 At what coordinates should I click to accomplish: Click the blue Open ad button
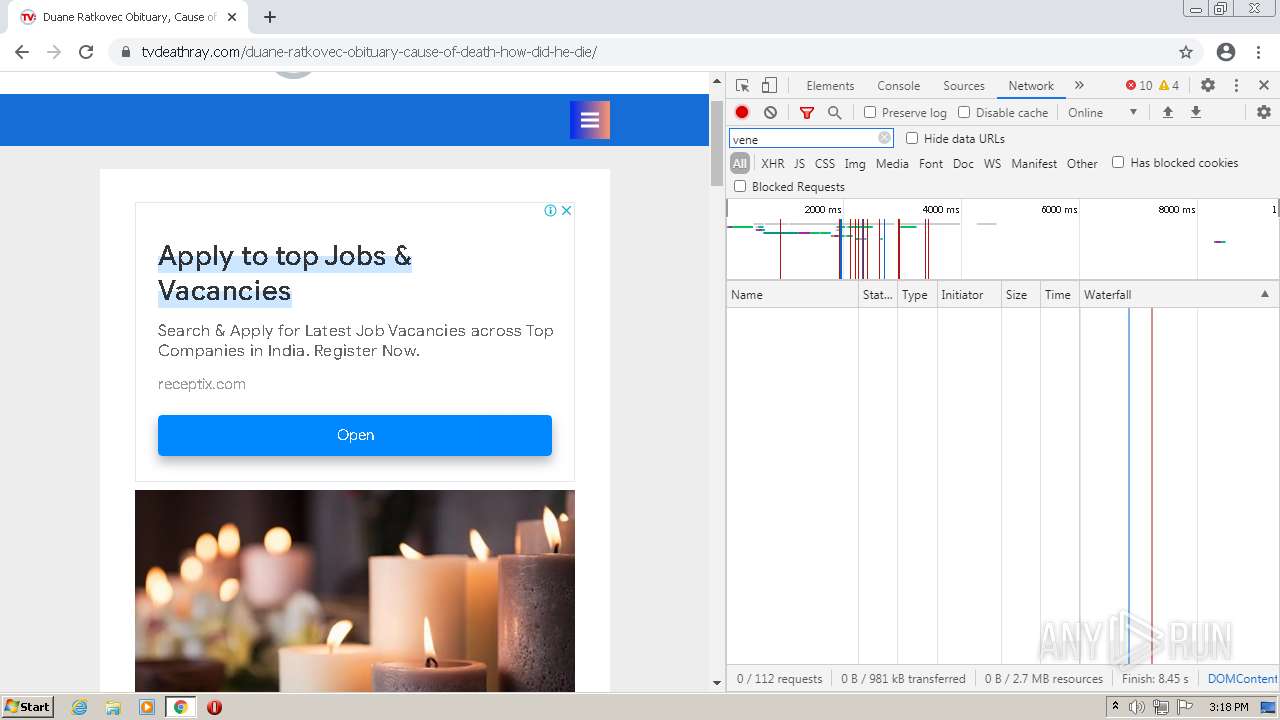point(355,435)
